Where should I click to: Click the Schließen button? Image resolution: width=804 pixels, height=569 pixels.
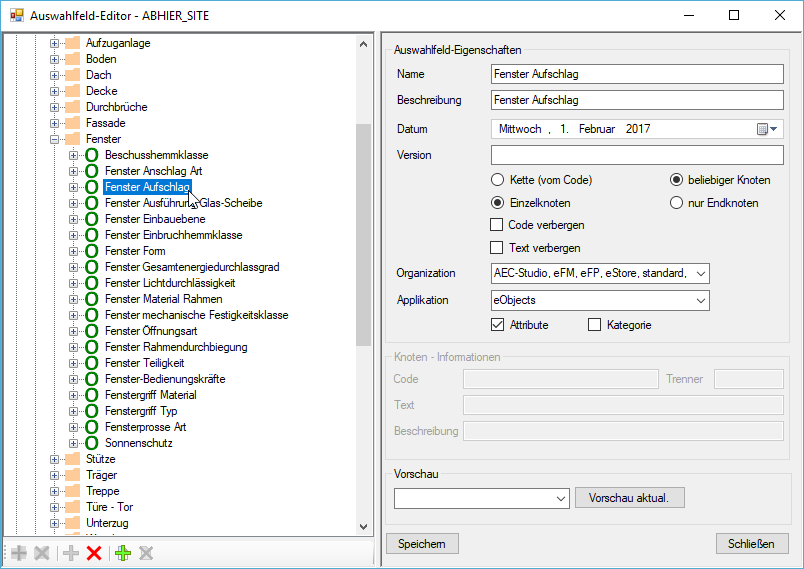pyautogui.click(x=752, y=544)
